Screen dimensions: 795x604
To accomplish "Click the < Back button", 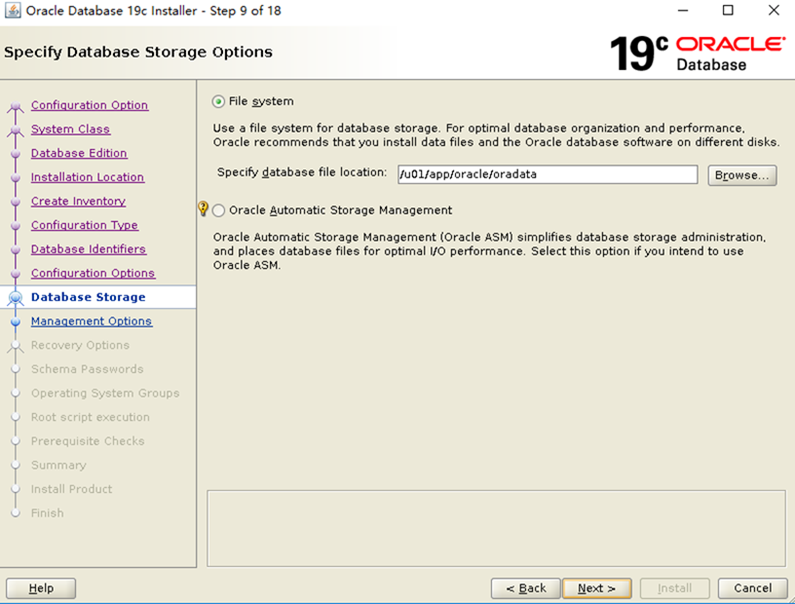I will point(526,588).
